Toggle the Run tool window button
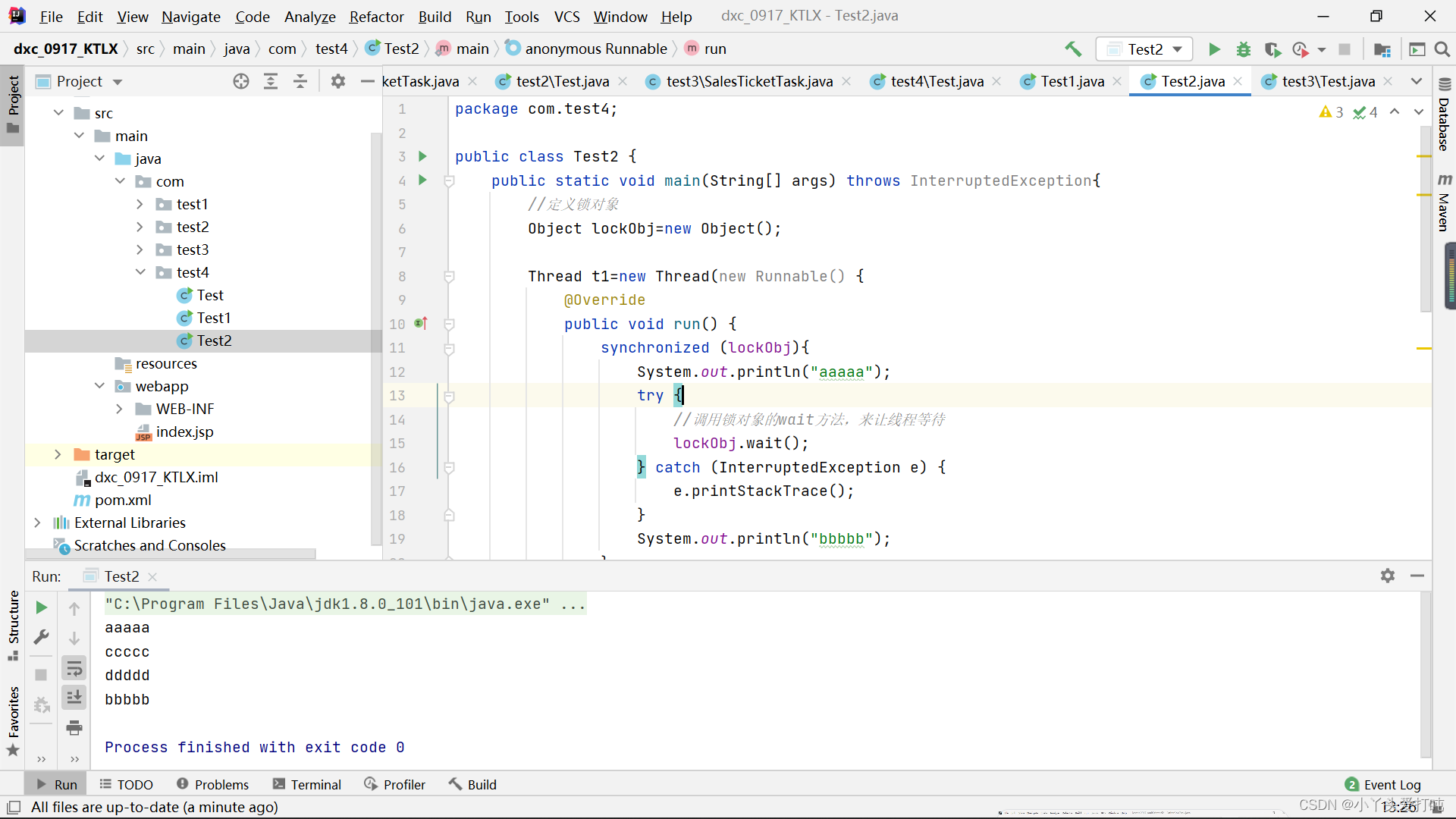This screenshot has height=819, width=1456. coord(57,785)
